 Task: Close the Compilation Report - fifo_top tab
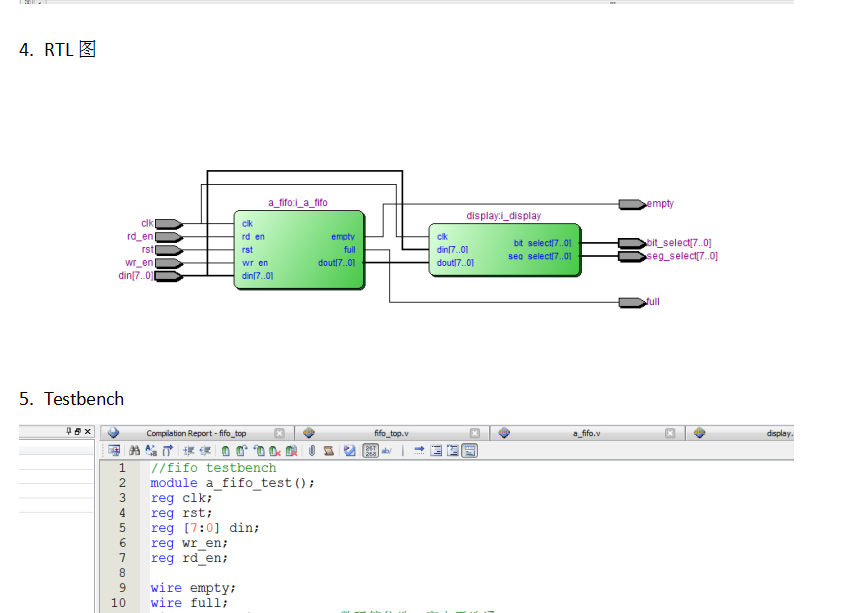tap(278, 432)
